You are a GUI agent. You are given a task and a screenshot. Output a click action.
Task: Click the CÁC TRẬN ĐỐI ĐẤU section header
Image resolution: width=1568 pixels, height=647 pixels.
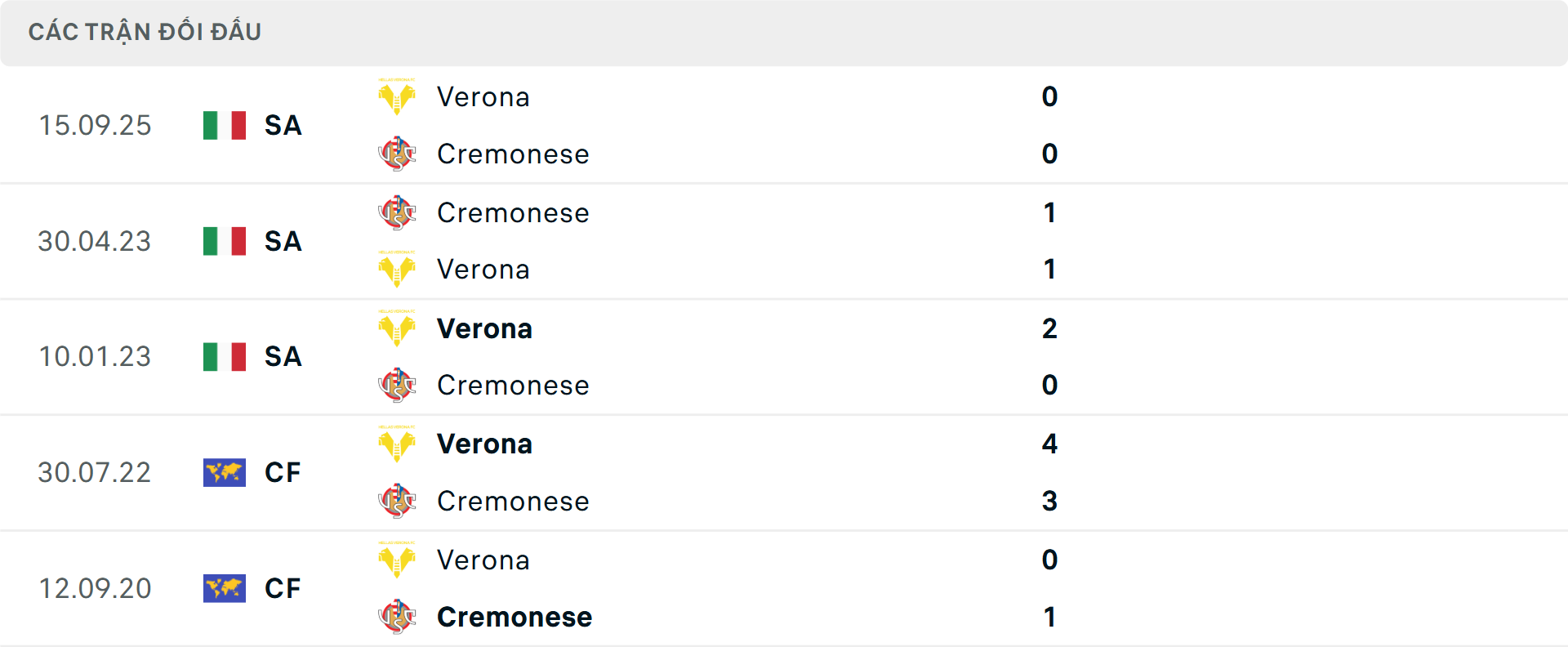tap(145, 32)
